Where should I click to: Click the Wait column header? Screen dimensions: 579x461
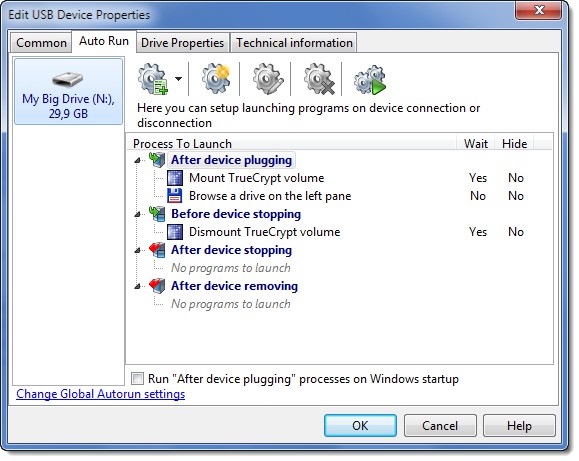point(476,143)
